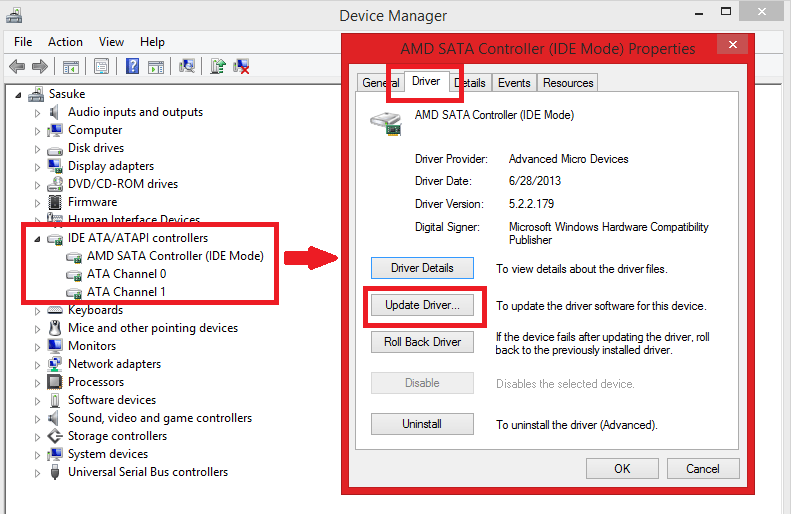The width and height of the screenshot is (791, 514).
Task: Open the View menu
Action: tap(111, 42)
